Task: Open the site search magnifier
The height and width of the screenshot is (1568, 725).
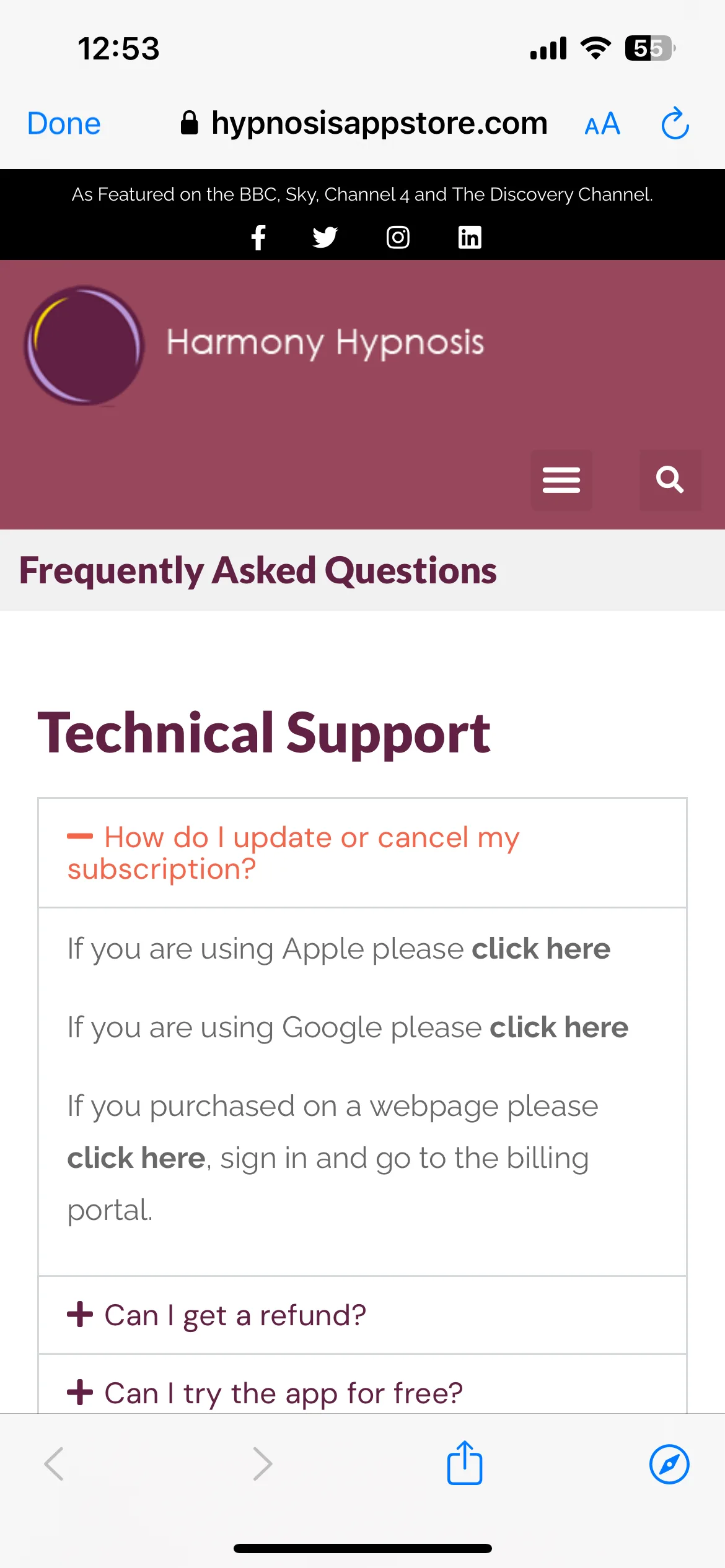Action: pos(670,480)
